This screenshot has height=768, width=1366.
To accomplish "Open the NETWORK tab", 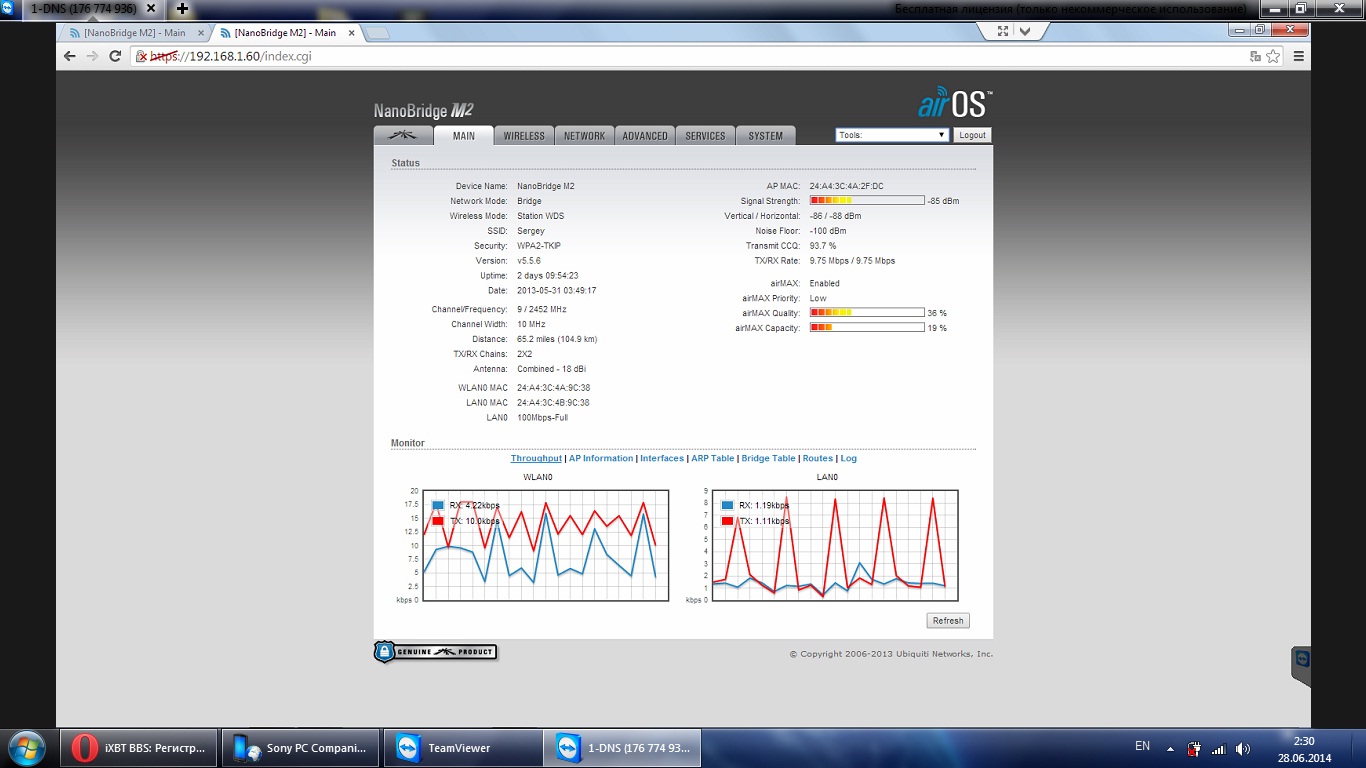I will click(584, 136).
